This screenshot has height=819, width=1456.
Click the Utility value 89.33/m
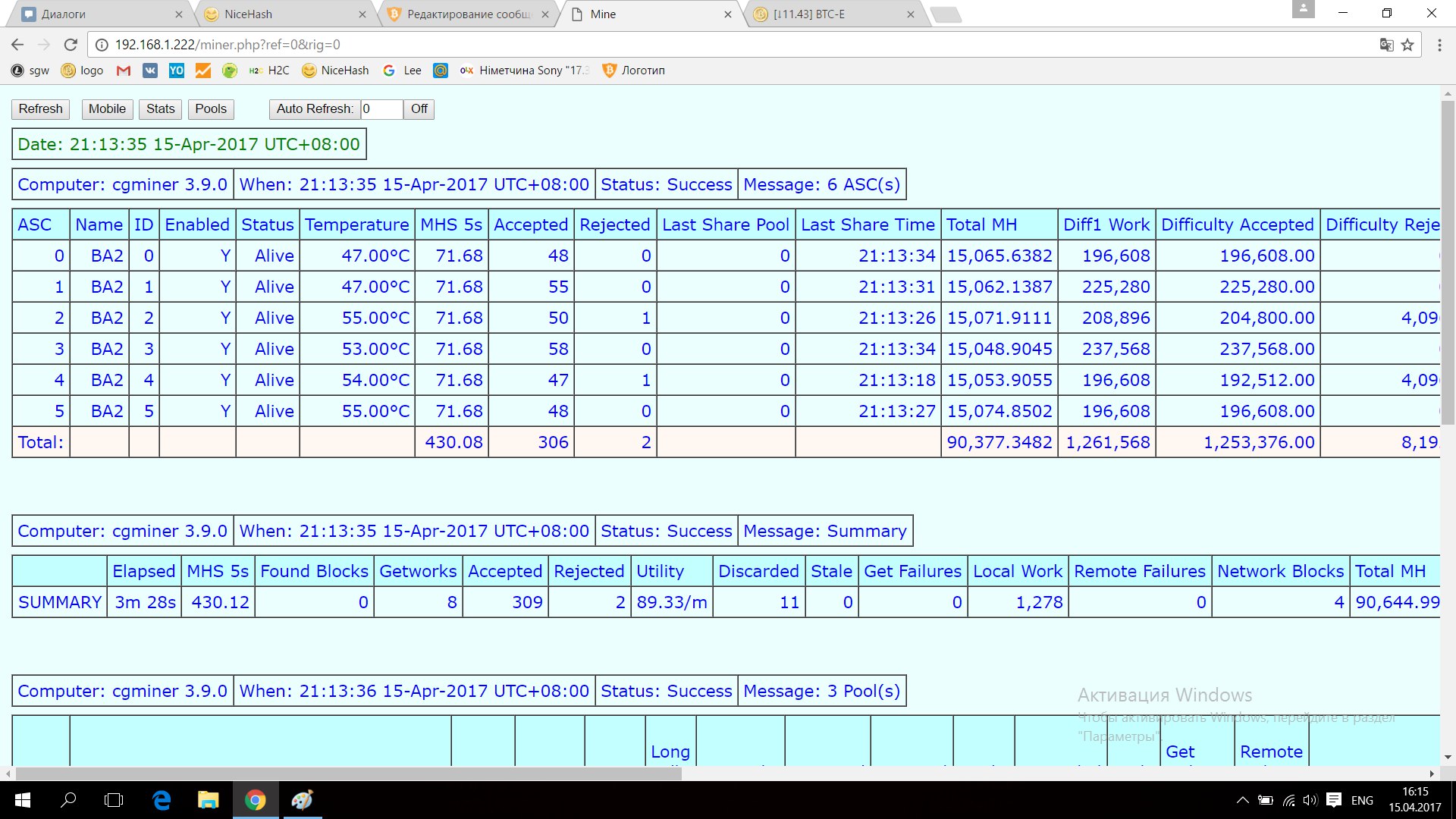pyautogui.click(x=672, y=603)
